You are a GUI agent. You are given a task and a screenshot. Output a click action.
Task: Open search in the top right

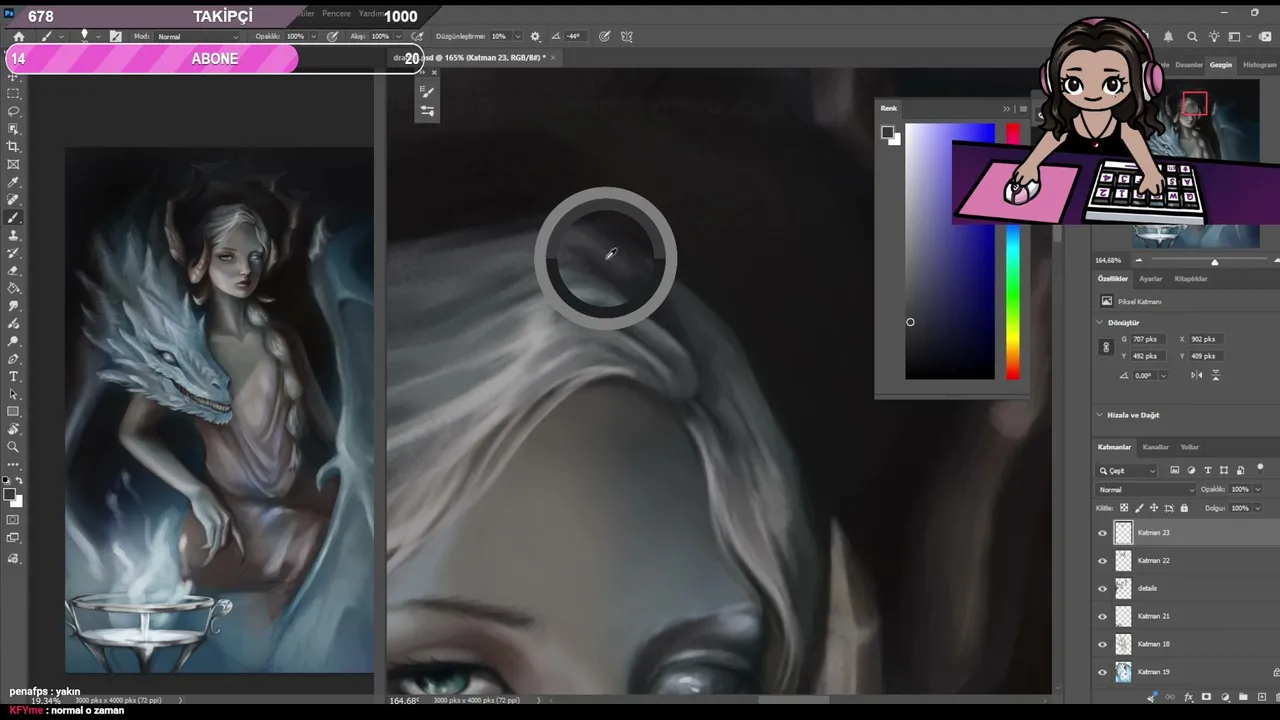[1192, 37]
